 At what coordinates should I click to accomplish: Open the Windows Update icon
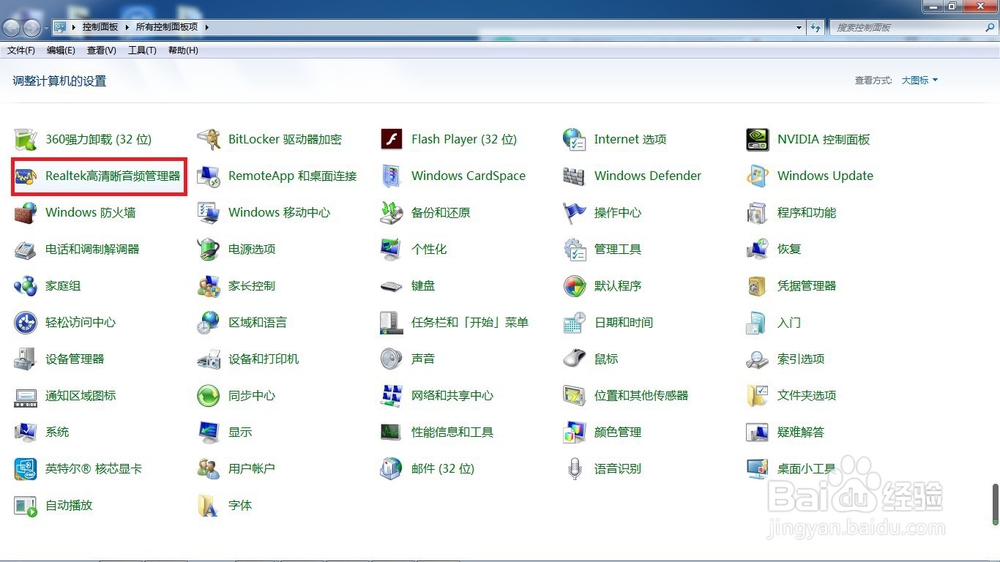pos(757,176)
